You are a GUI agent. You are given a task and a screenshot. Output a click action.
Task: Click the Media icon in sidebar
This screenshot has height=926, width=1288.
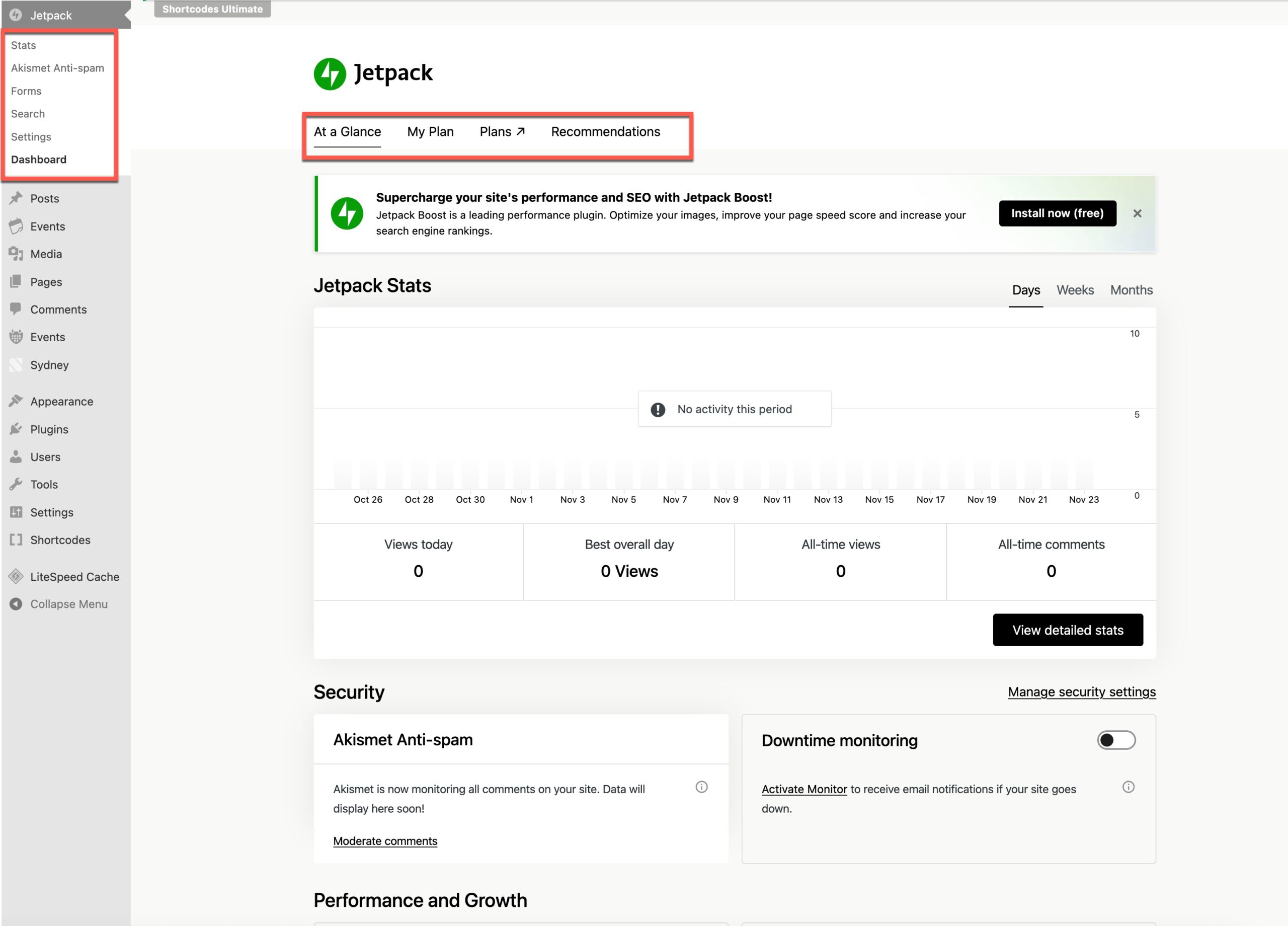pos(16,253)
